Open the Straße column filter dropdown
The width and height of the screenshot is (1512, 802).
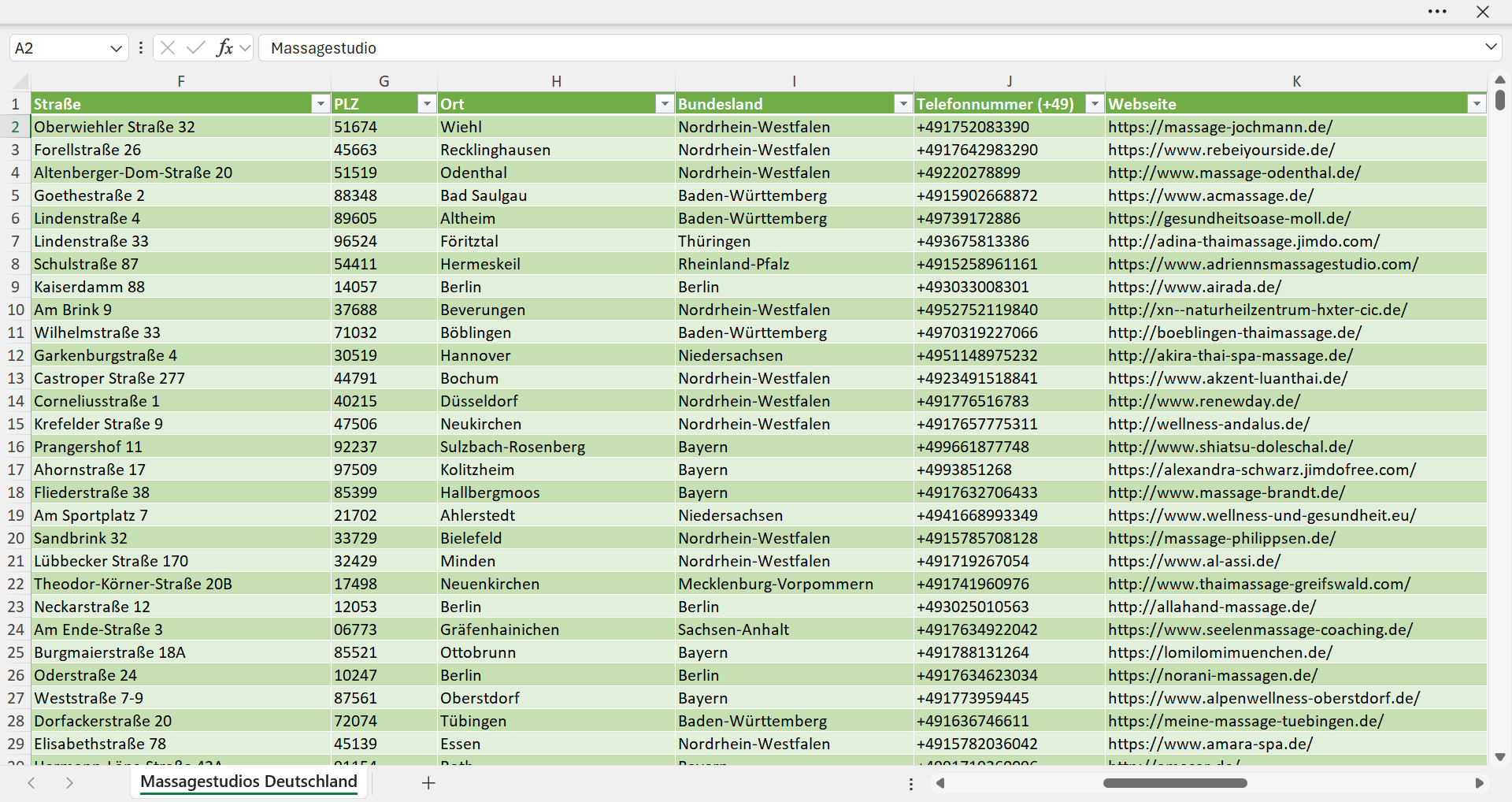click(320, 104)
